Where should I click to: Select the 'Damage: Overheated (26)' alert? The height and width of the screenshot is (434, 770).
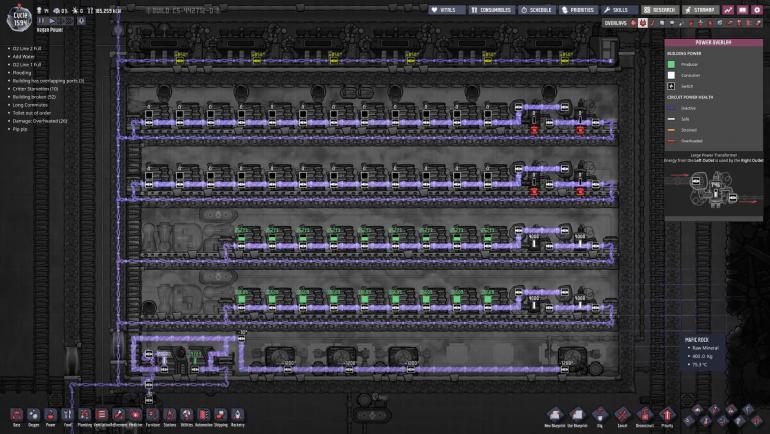pos(40,121)
